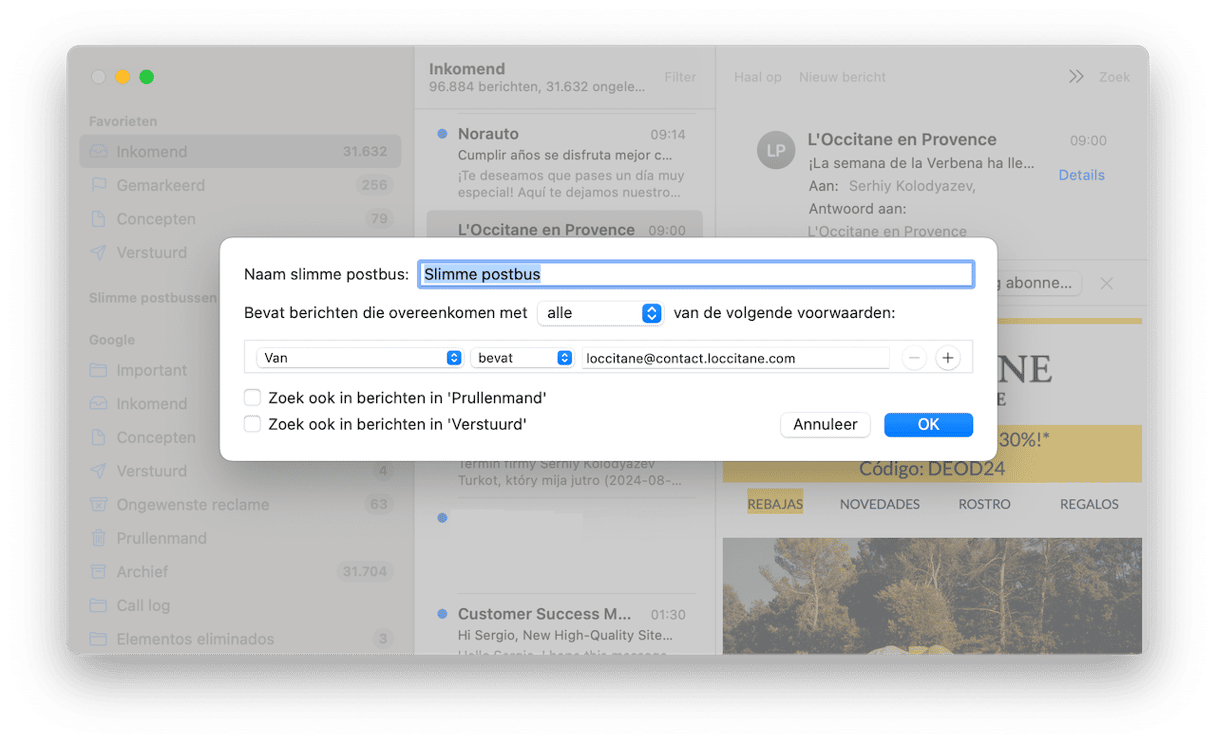This screenshot has width=1216, height=743.
Task: Click the Favorieten section header
Action: (x=123, y=121)
